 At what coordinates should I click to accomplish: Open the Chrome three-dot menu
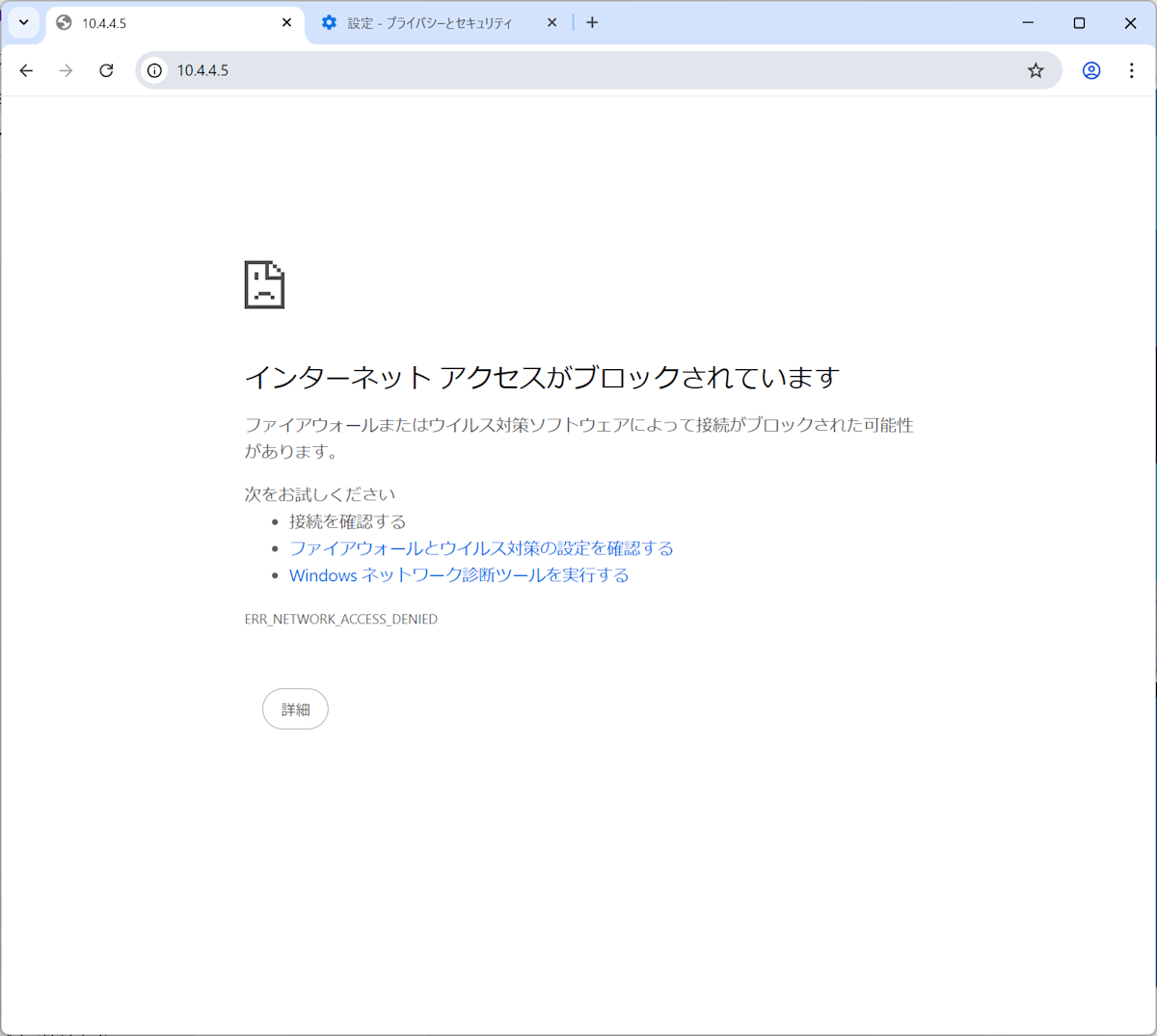[1131, 70]
